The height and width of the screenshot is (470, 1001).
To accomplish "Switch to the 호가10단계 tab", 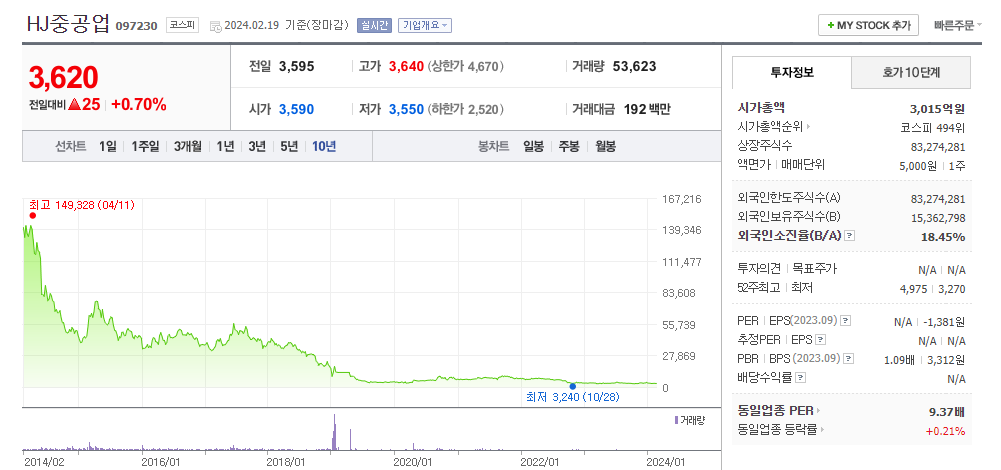I will tap(911, 72).
